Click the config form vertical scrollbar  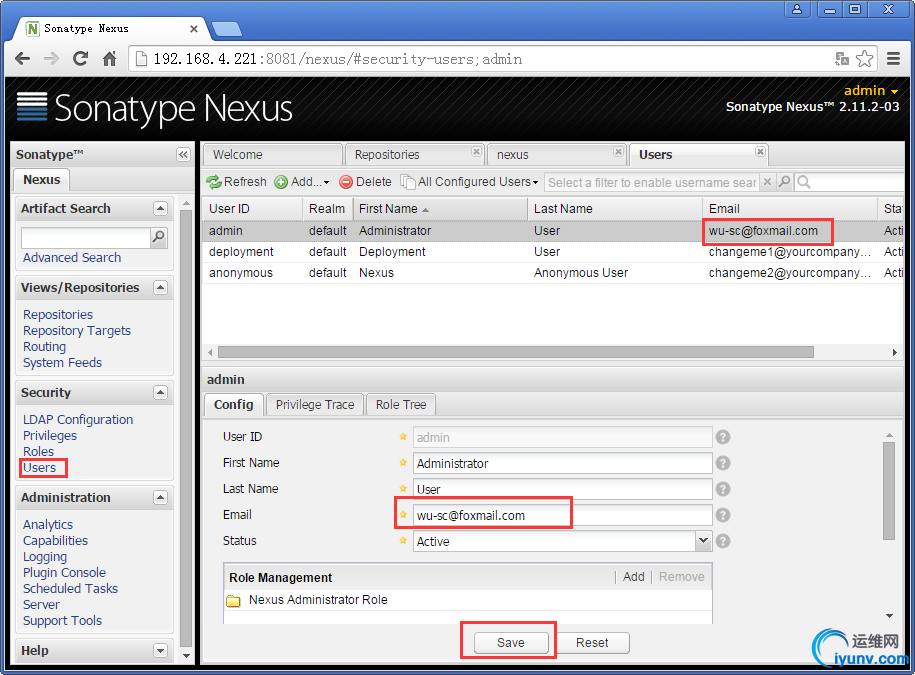click(x=888, y=491)
